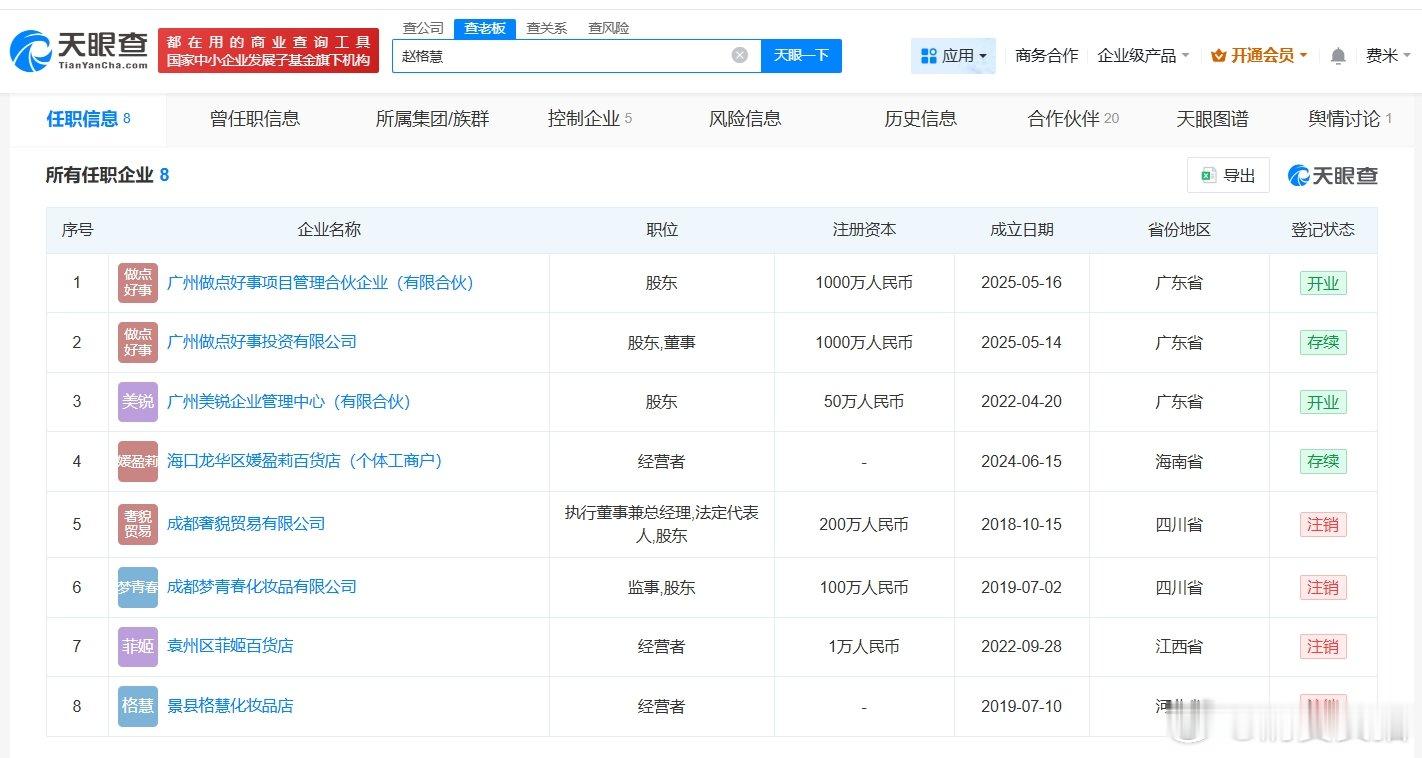
Task: Click the 存续 status tag for 广州做点好事投资有限公司
Action: pyautogui.click(x=1323, y=342)
